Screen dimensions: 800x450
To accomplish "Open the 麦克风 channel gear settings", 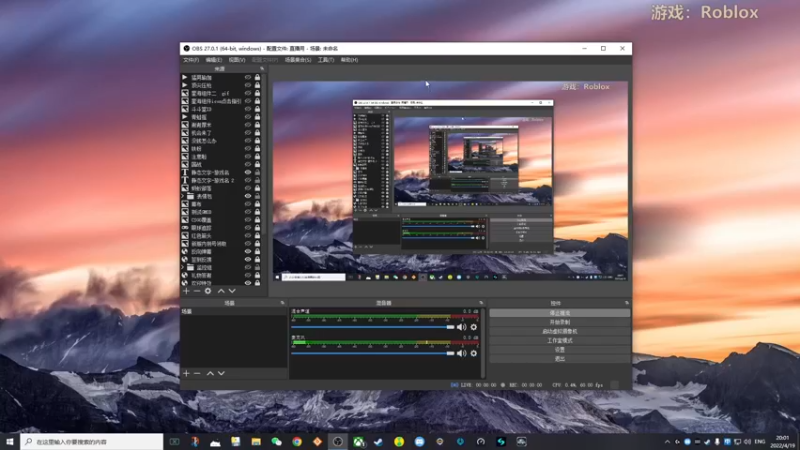I will [473, 353].
